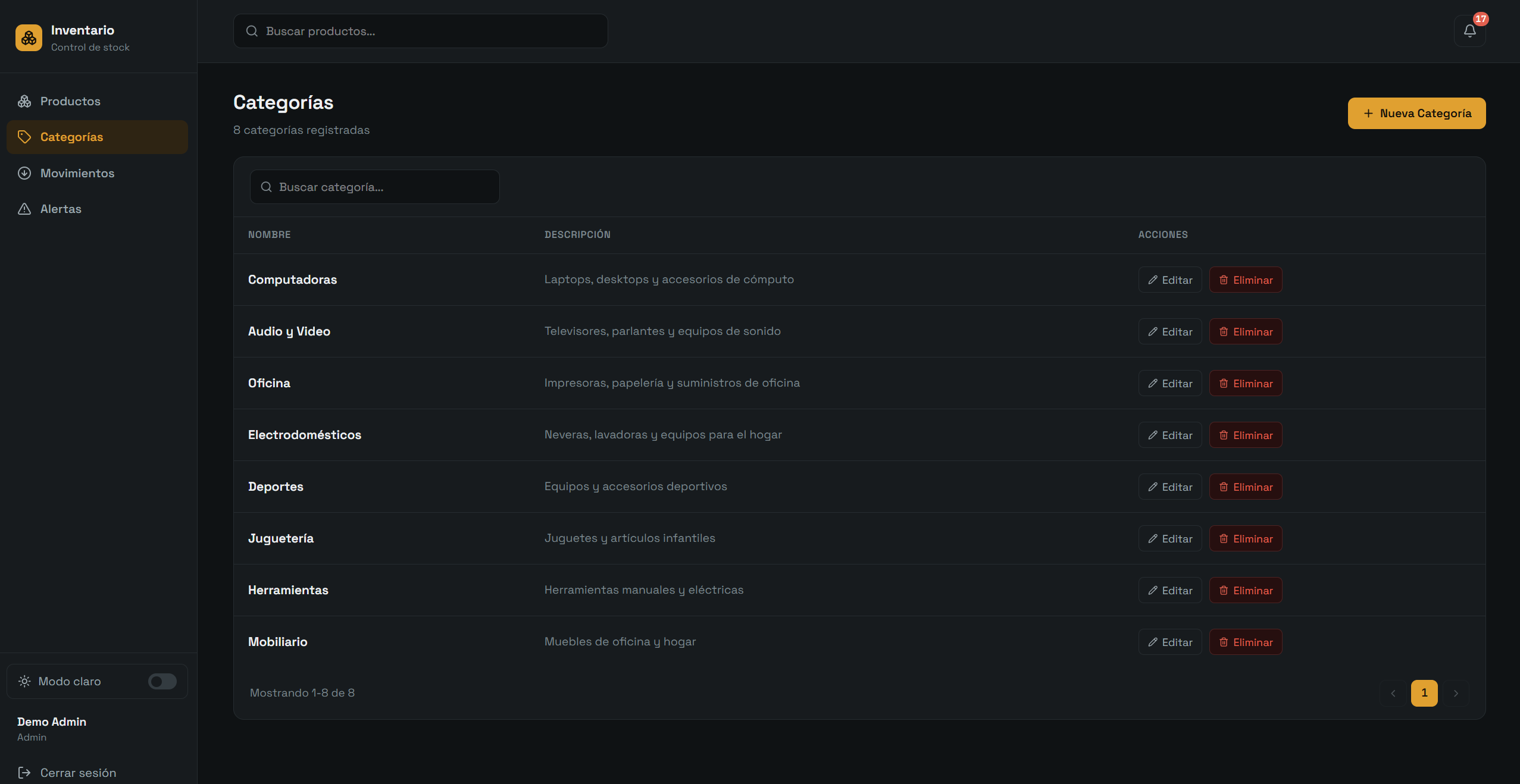Open the Productos menu item

(x=97, y=101)
